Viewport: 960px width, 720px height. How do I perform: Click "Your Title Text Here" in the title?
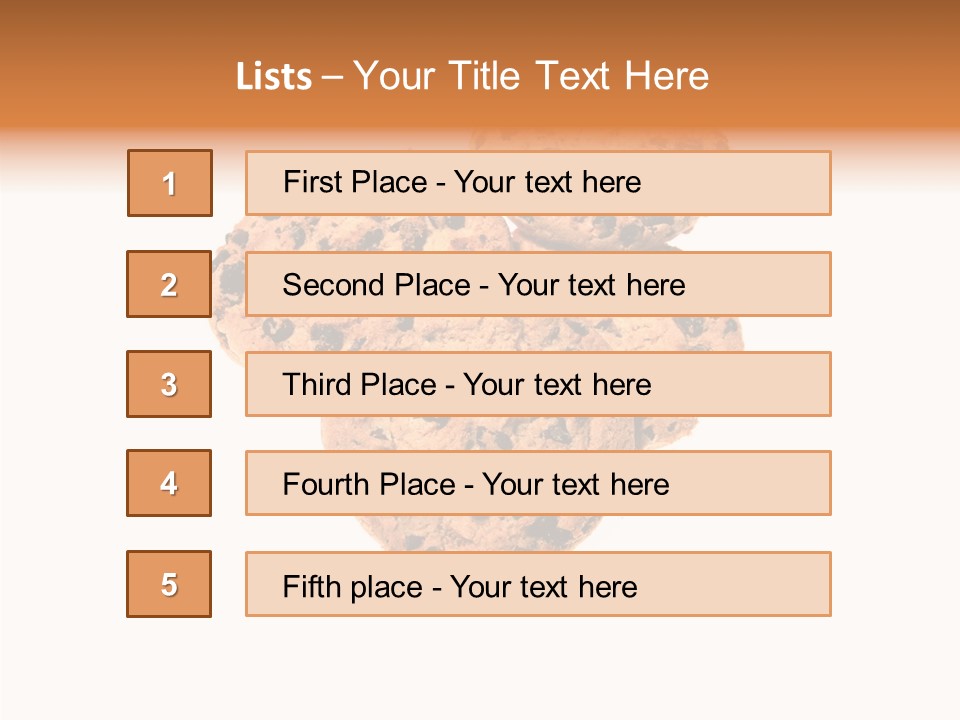click(x=531, y=77)
